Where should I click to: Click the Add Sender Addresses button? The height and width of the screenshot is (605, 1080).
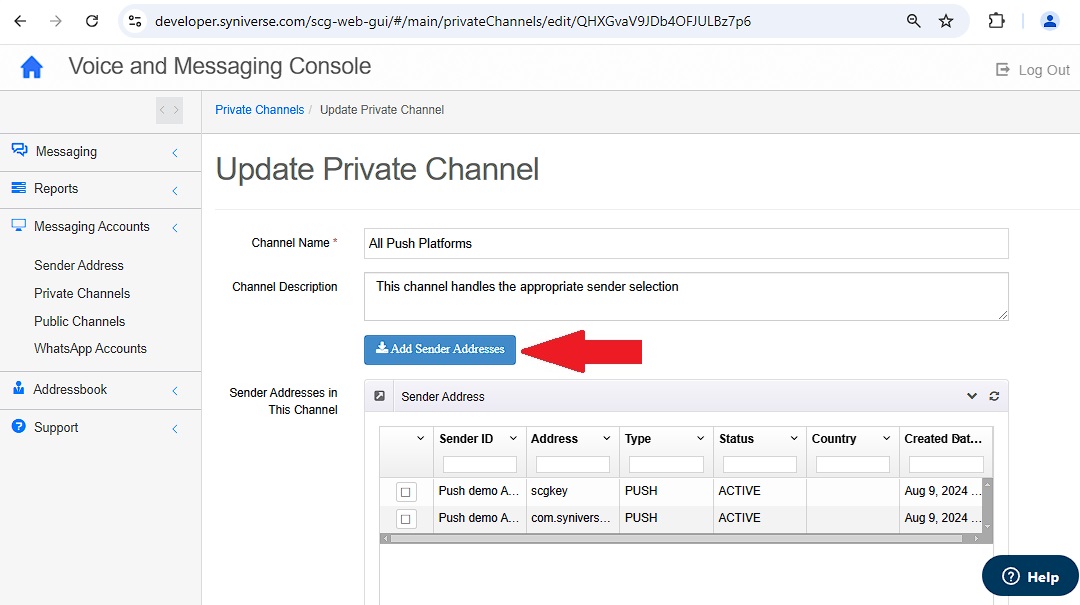point(439,349)
